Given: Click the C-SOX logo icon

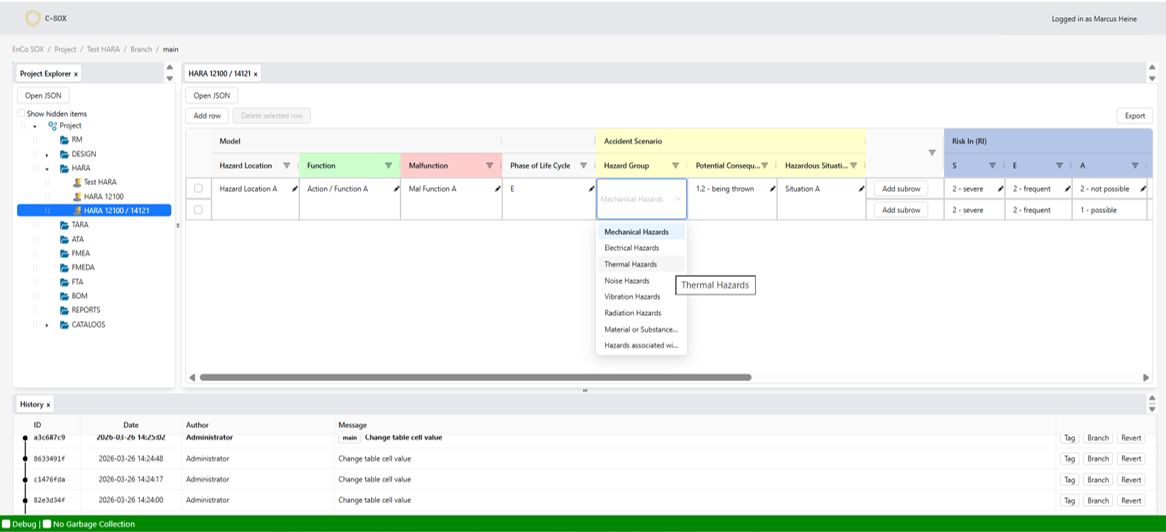Looking at the screenshot, I should click(33, 18).
